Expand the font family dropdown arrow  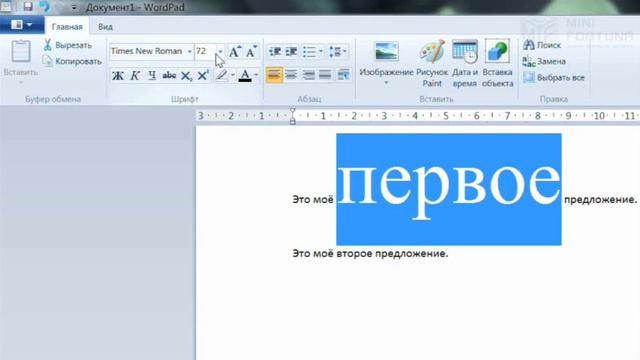point(189,51)
